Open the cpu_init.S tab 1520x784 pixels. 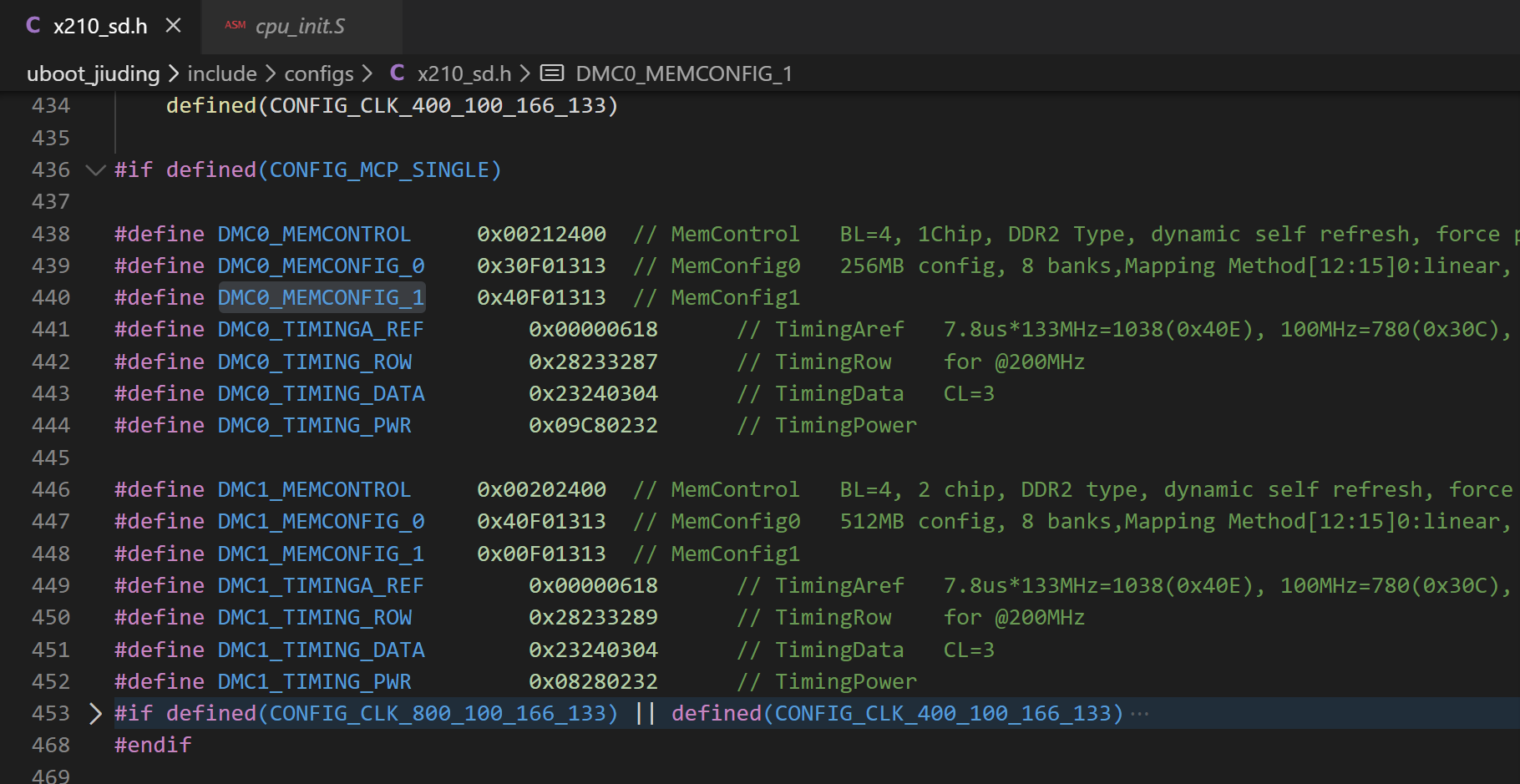[x=300, y=27]
